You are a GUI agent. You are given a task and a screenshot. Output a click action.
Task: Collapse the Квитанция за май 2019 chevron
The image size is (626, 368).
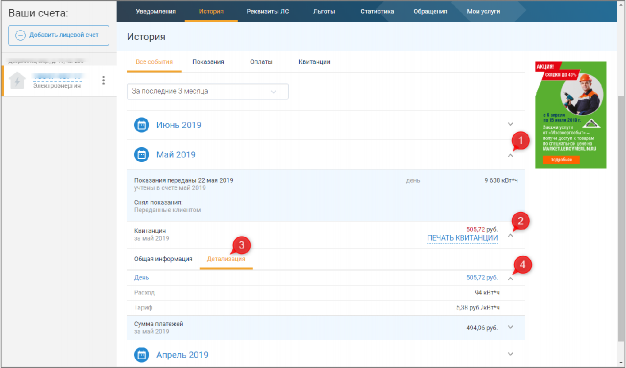[510, 236]
